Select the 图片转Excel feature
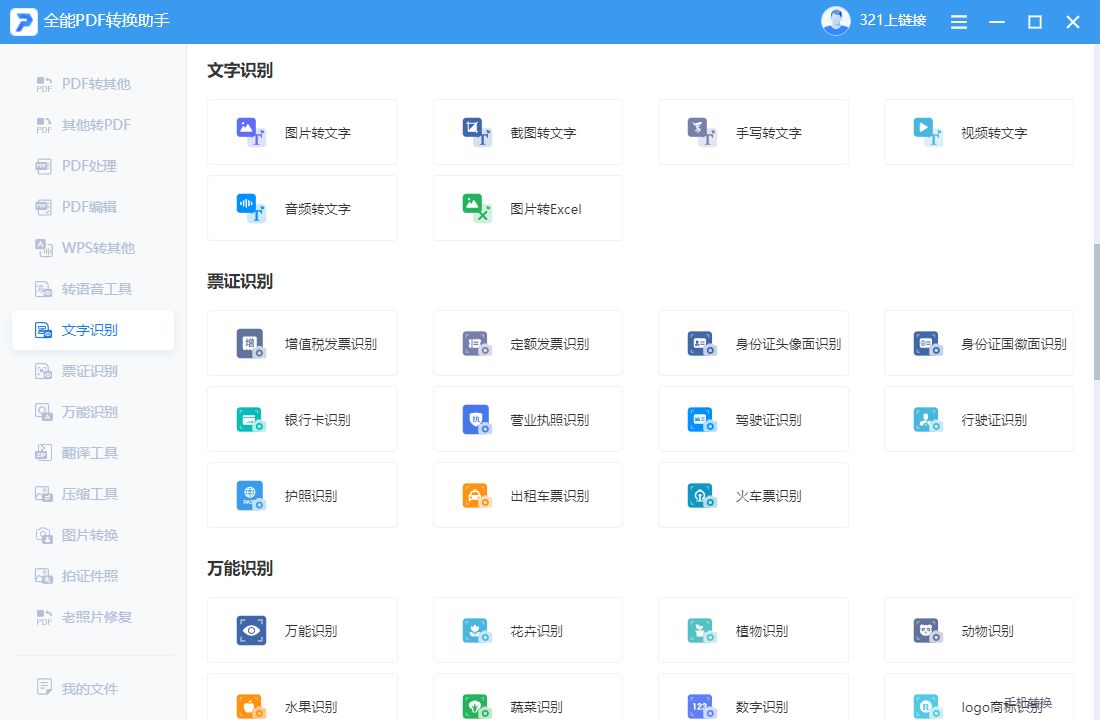Image resolution: width=1100 pixels, height=720 pixels. [x=528, y=208]
